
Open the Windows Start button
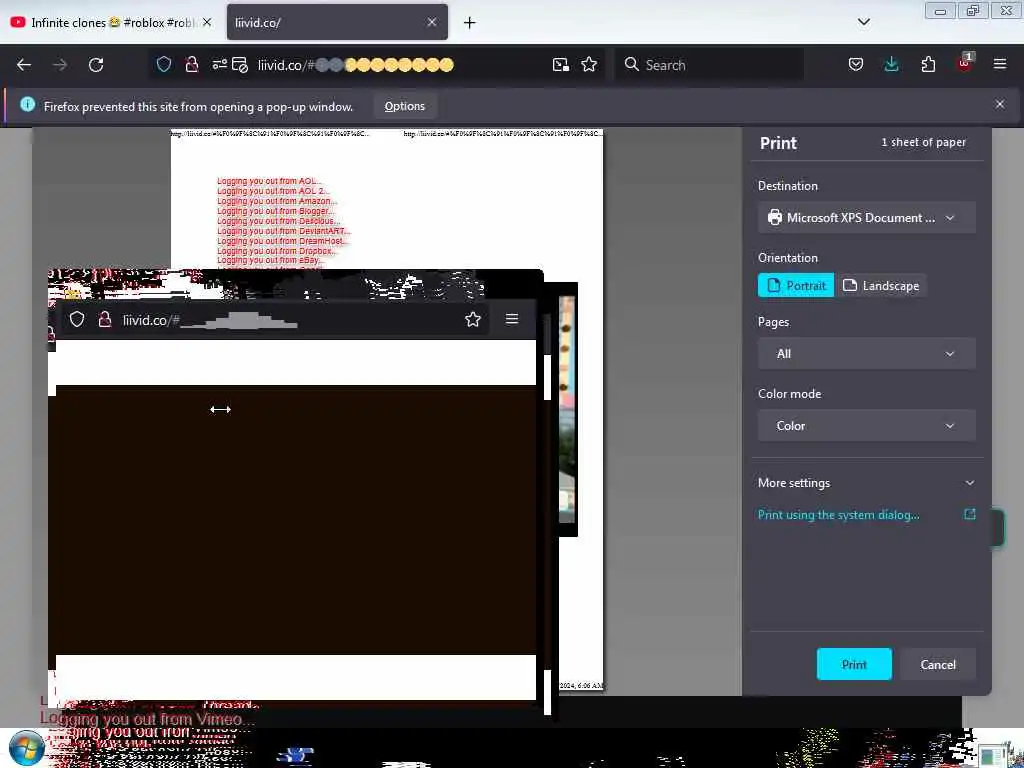pos(26,748)
